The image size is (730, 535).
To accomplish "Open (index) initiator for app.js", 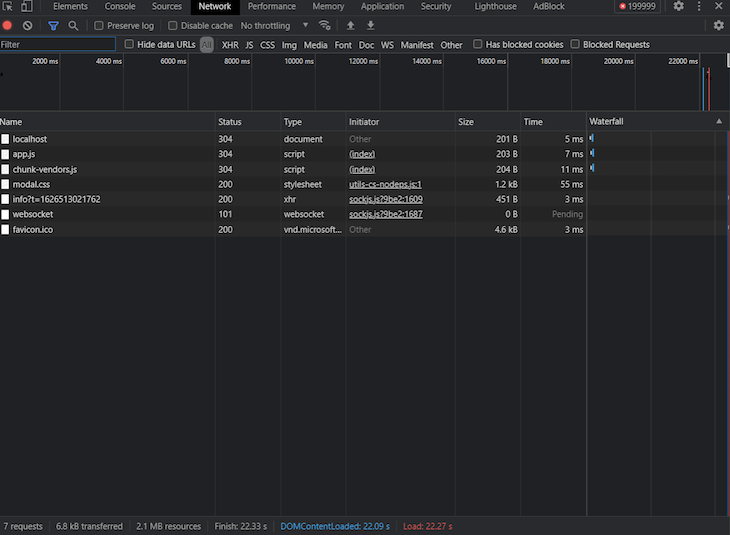I will (362, 154).
